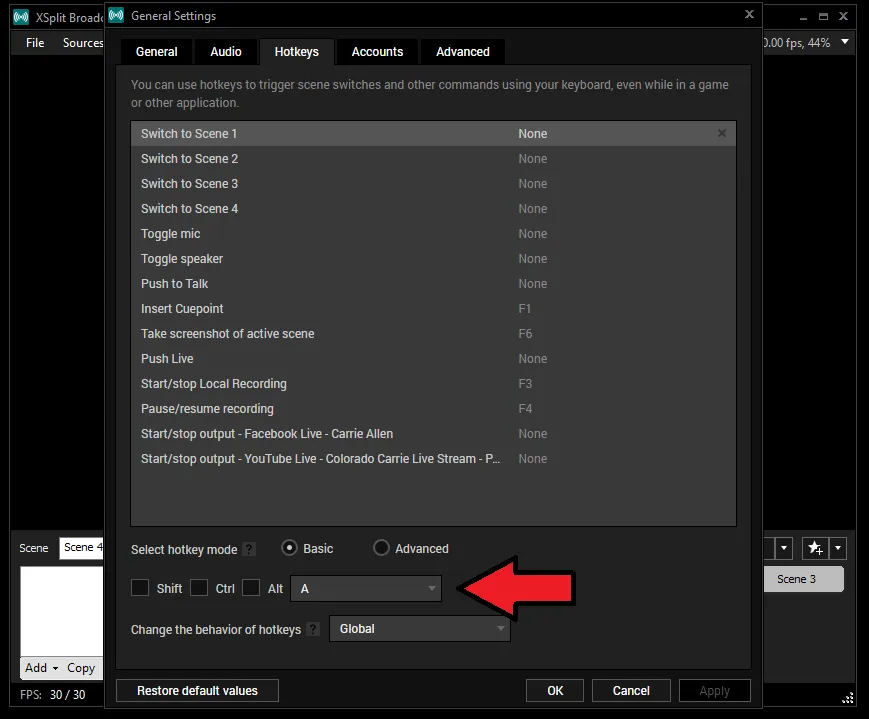
Task: Open the Advanced settings tab
Action: tap(463, 52)
